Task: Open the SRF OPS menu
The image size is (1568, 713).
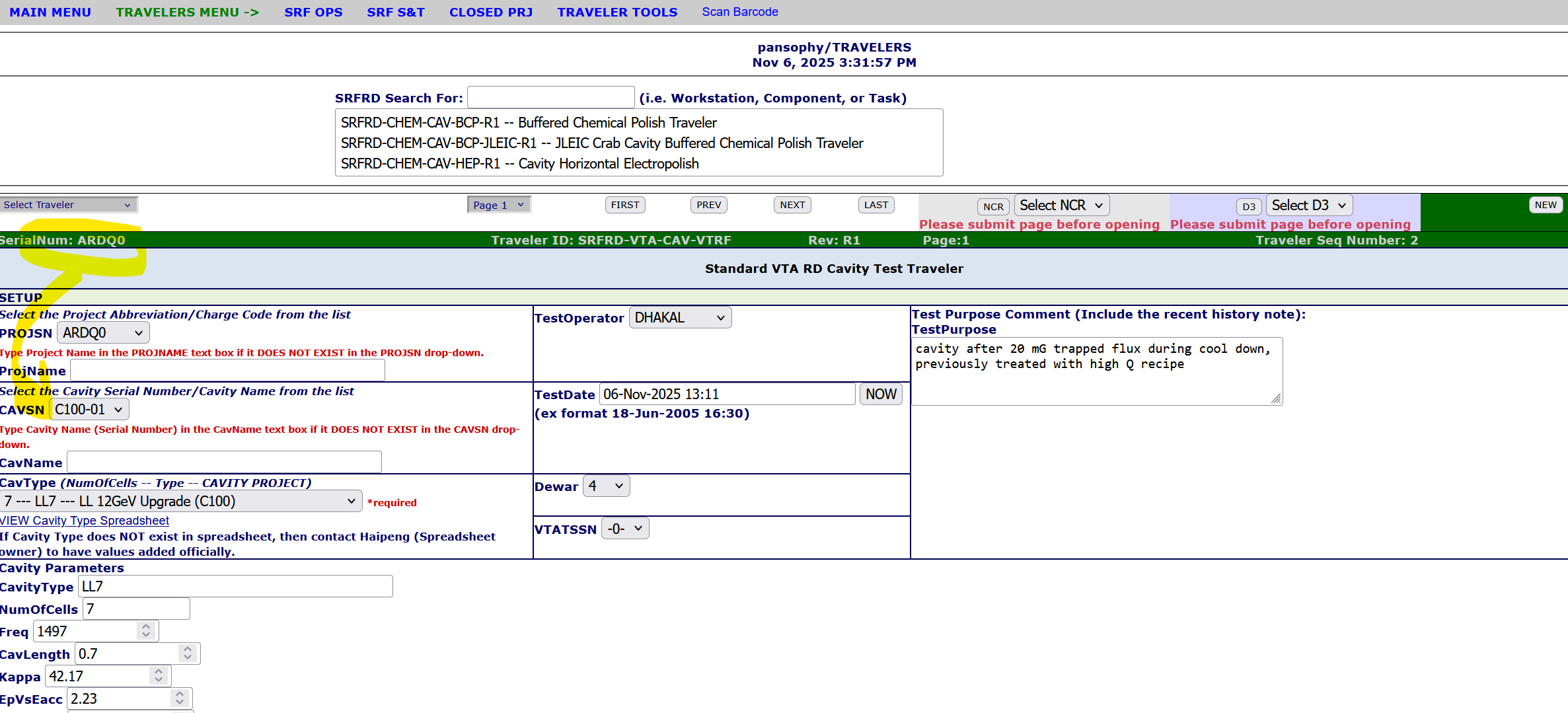Action: tap(313, 12)
